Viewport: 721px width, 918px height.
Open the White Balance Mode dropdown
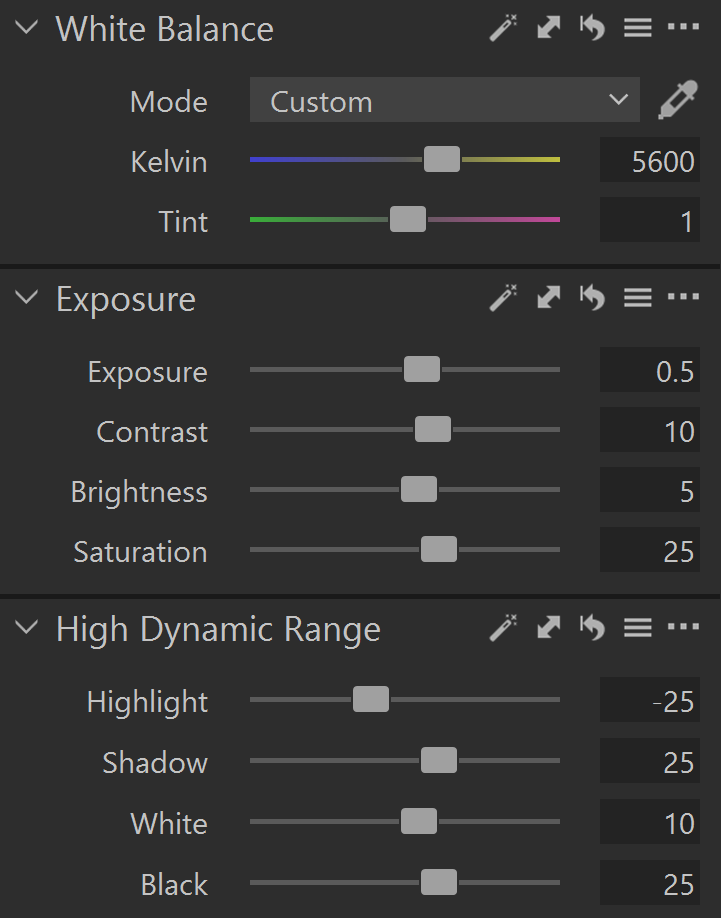444,101
